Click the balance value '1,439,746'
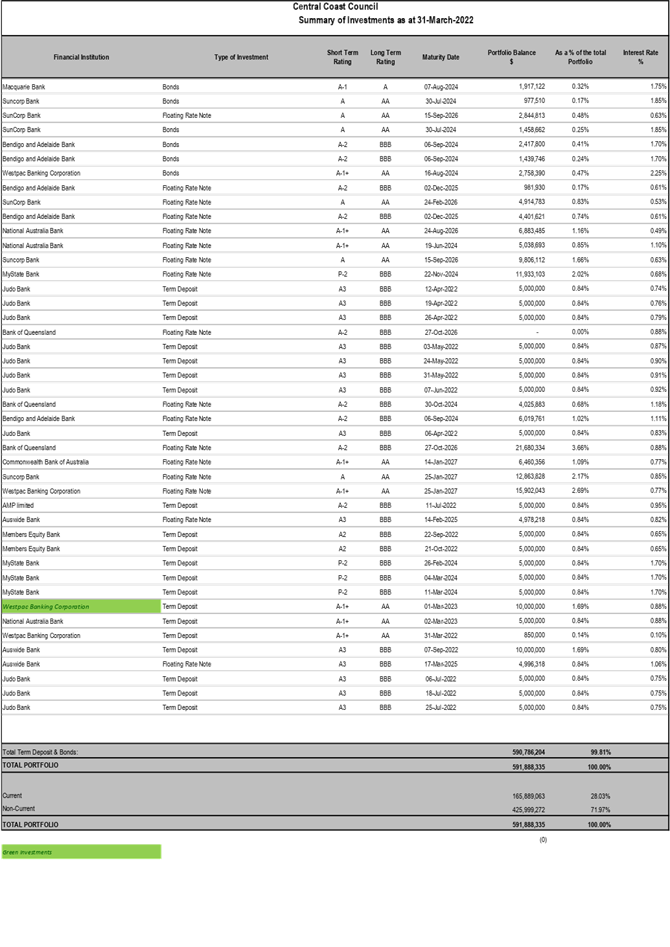This screenshot has height=947, width=670. [x=532, y=159]
